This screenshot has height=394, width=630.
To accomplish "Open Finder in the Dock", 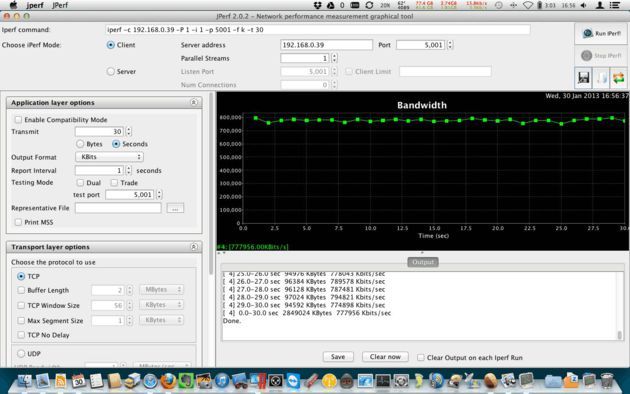I will click(25, 380).
